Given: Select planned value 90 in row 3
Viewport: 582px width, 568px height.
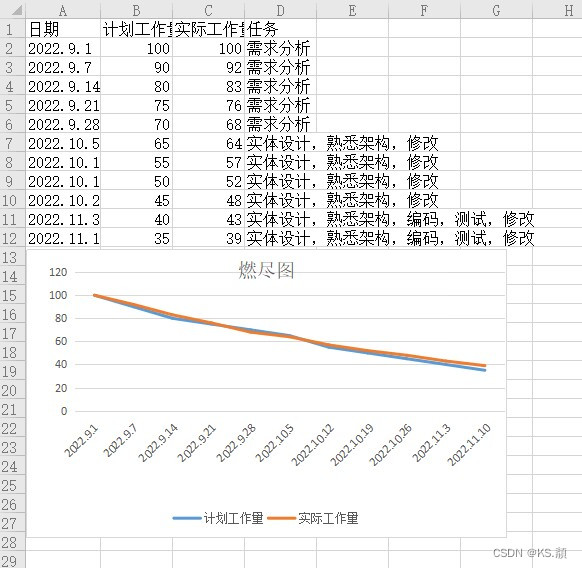Looking at the screenshot, I should coord(136,67).
